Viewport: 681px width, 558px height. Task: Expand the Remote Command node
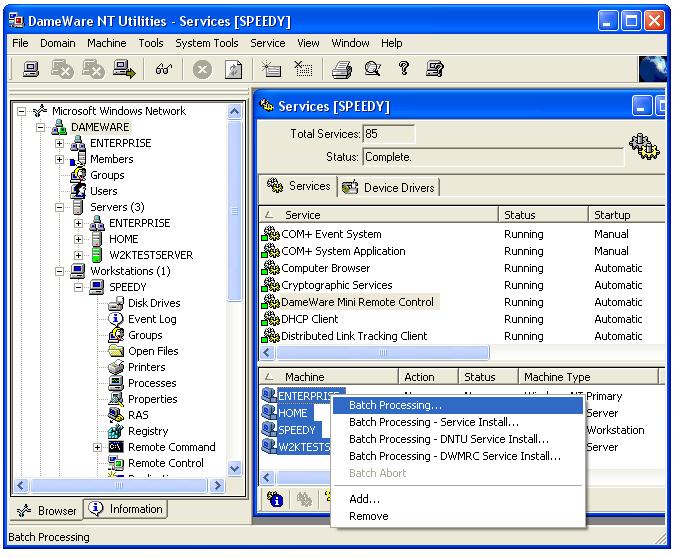coord(98,447)
